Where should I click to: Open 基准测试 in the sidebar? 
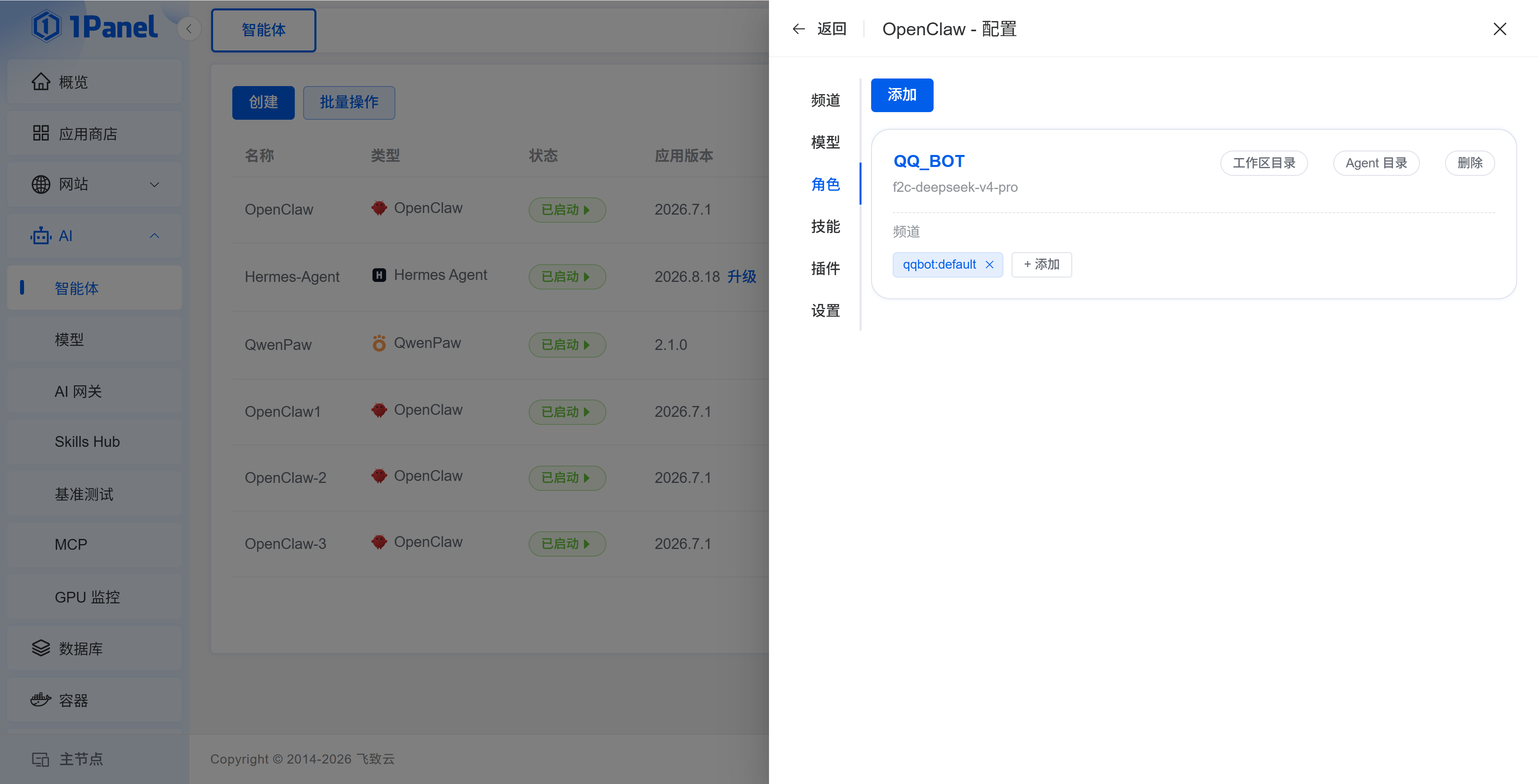point(95,494)
